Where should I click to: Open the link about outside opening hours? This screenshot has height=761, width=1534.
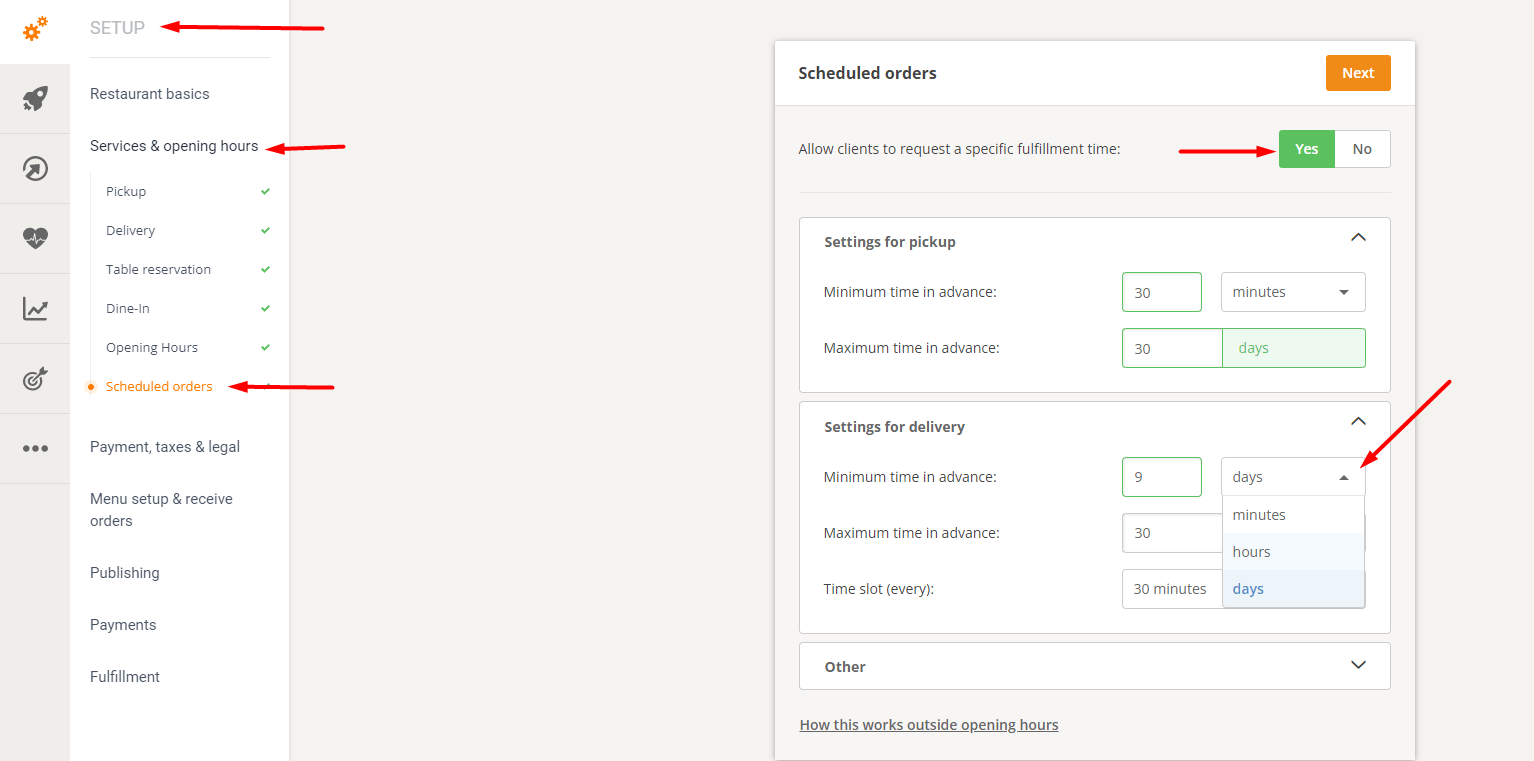tap(928, 724)
